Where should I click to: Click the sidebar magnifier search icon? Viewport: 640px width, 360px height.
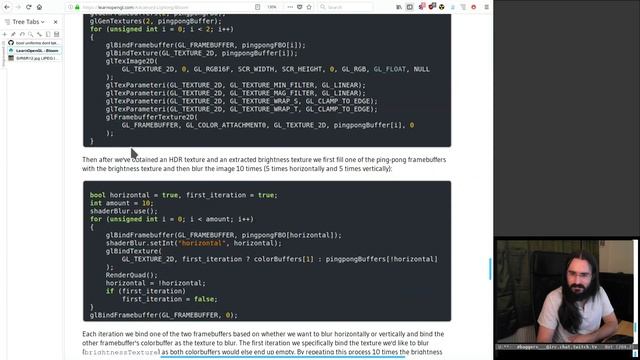click(x=31, y=34)
